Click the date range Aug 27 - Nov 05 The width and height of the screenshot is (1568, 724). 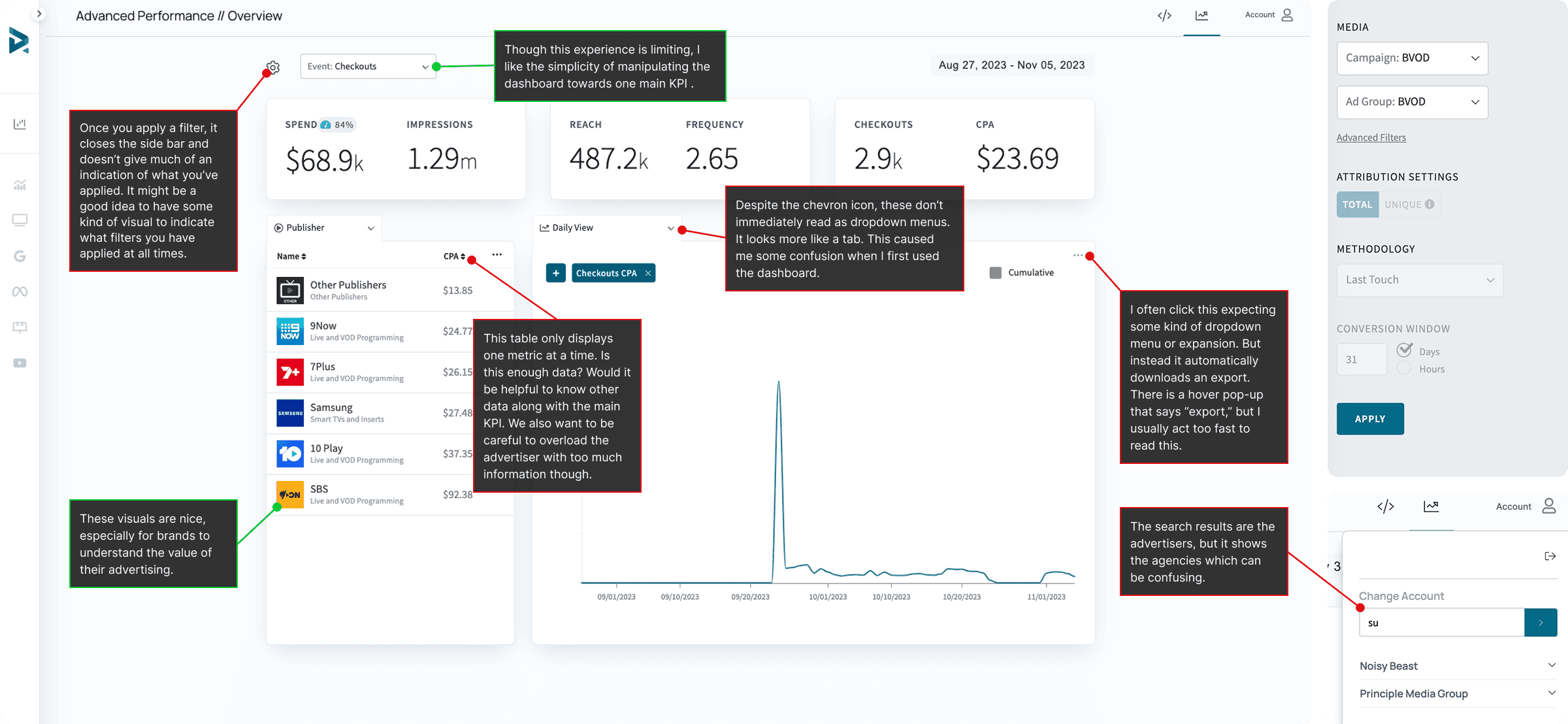1011,65
